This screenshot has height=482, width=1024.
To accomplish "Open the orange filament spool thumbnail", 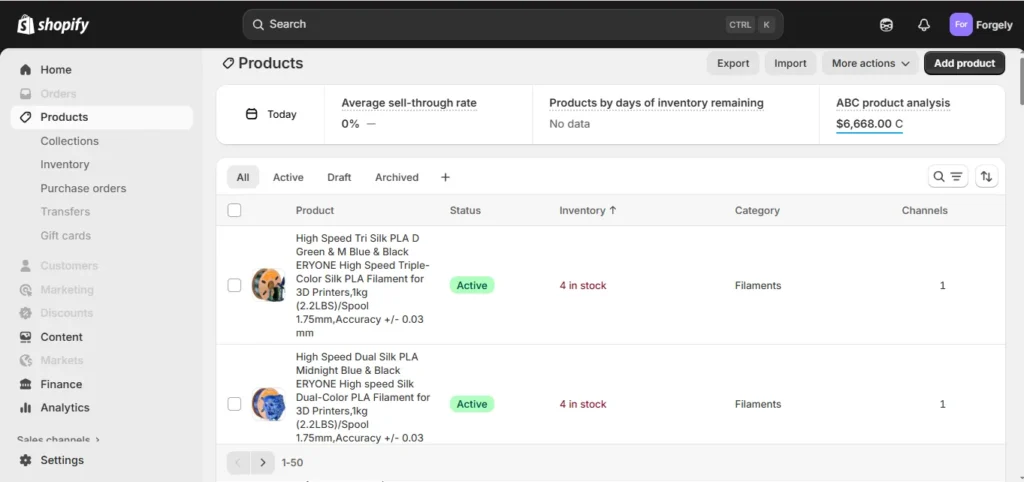I will pos(268,285).
